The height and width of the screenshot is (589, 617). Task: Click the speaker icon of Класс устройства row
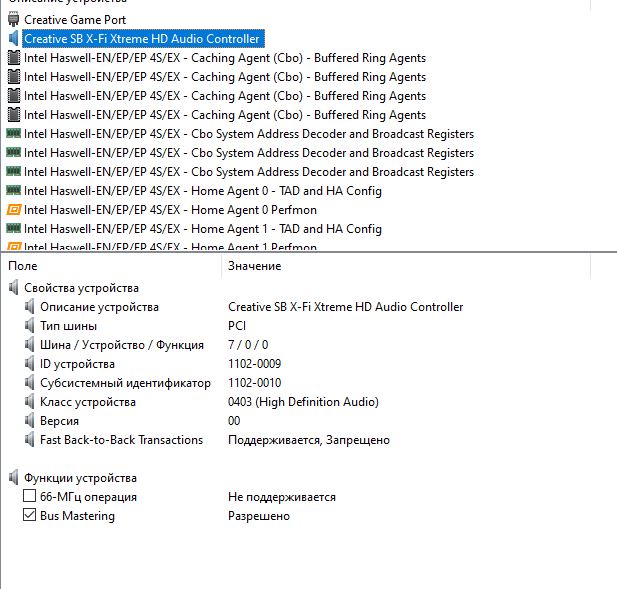coord(29,402)
